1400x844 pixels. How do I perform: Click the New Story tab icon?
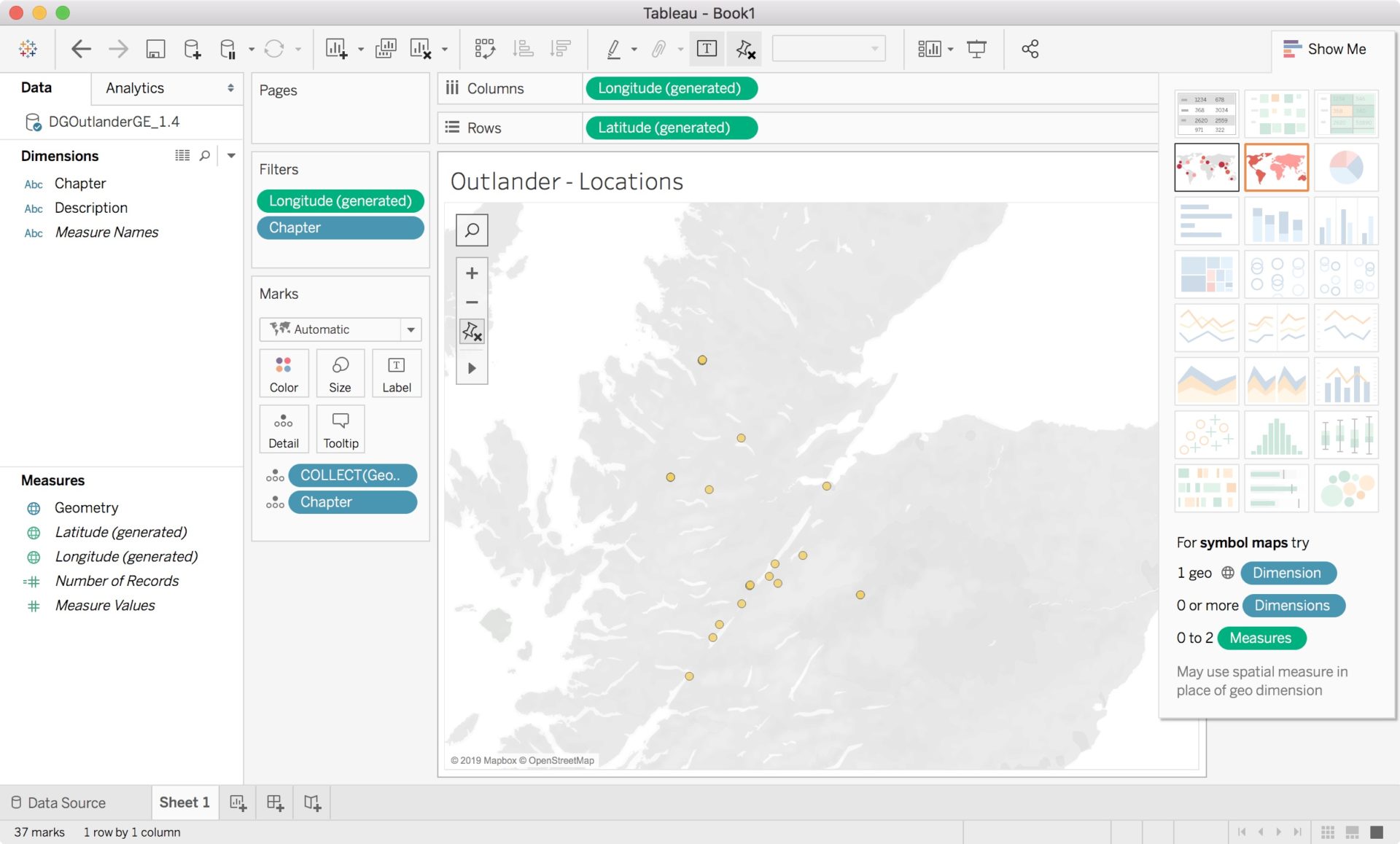(312, 802)
